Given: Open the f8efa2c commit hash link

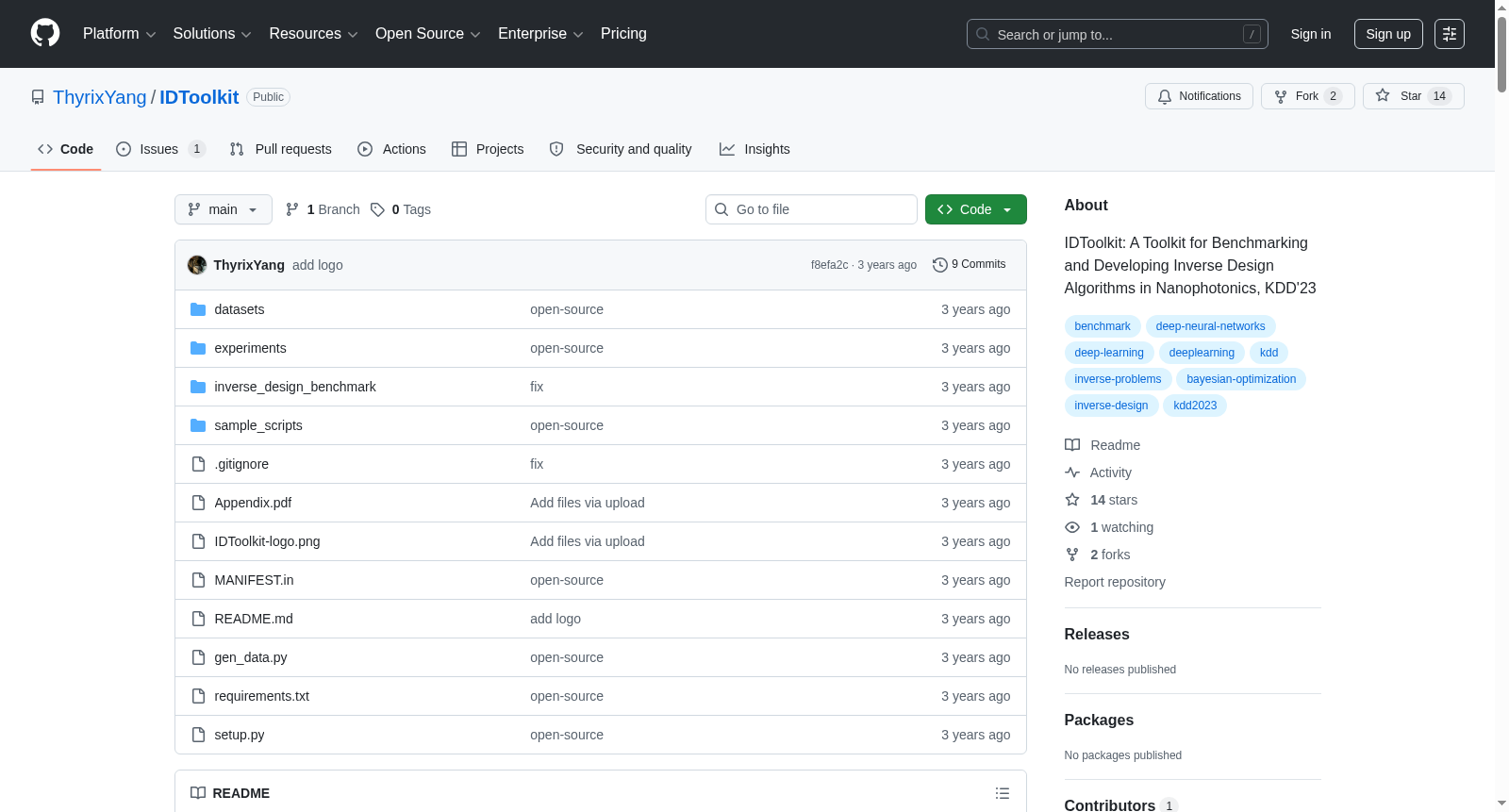Looking at the screenshot, I should pos(829,265).
